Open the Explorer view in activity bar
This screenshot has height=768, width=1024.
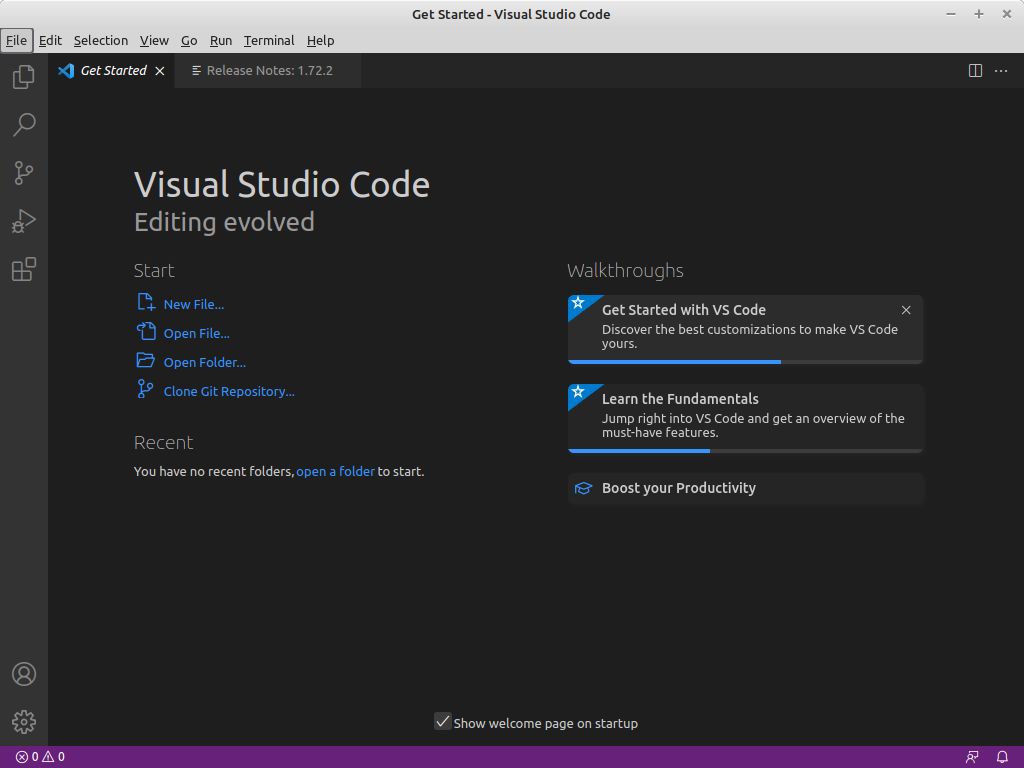click(x=24, y=77)
